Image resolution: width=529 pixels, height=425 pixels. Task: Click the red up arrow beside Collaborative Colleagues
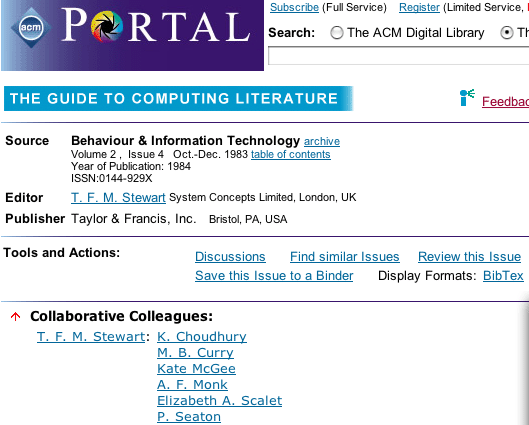[x=16, y=316]
